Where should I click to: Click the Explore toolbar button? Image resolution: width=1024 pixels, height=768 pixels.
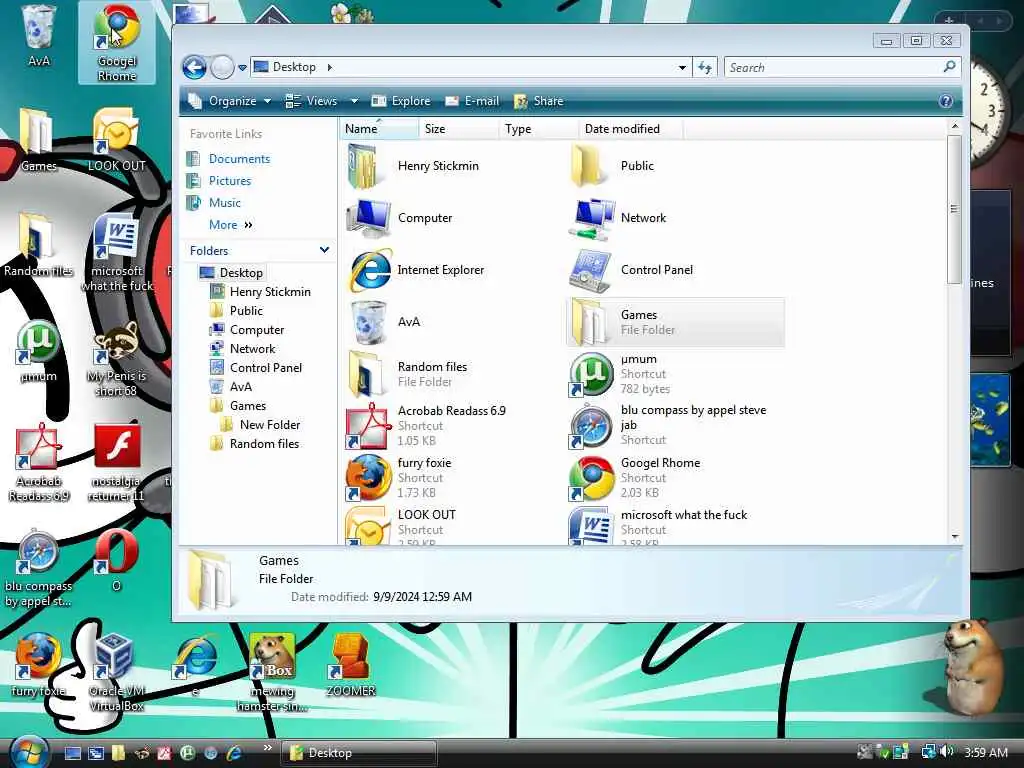[401, 101]
